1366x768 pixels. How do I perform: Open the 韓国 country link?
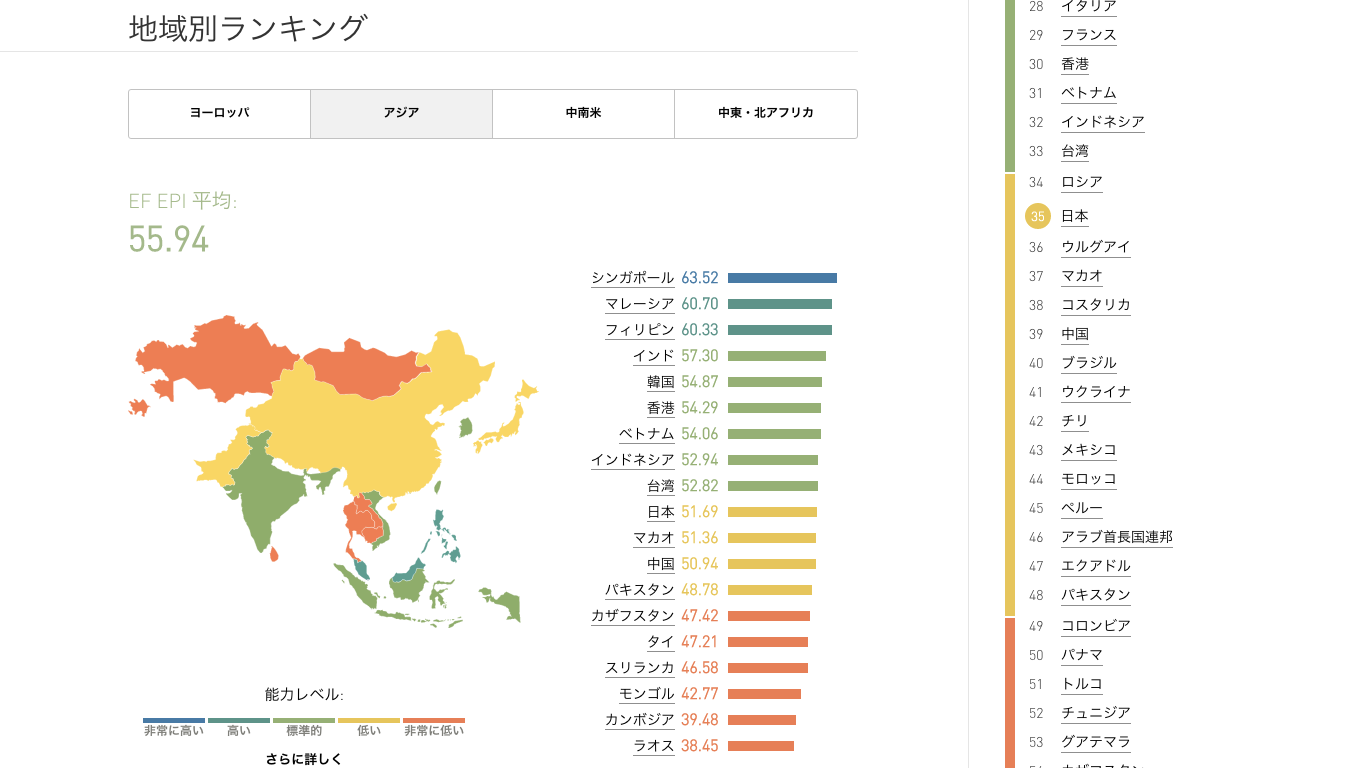(x=661, y=382)
